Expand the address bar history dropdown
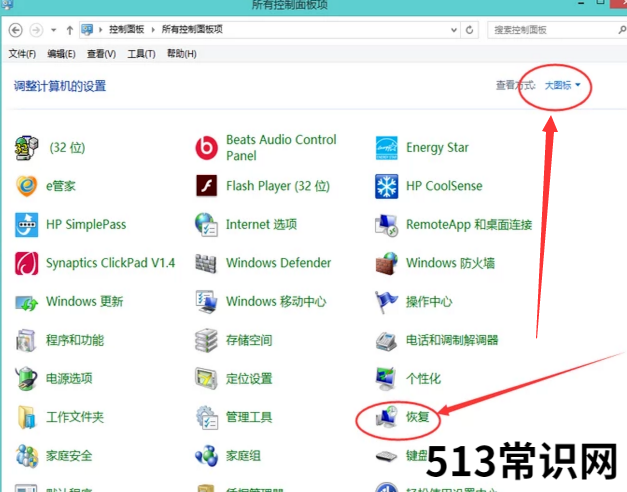The width and height of the screenshot is (627, 492). (x=454, y=30)
